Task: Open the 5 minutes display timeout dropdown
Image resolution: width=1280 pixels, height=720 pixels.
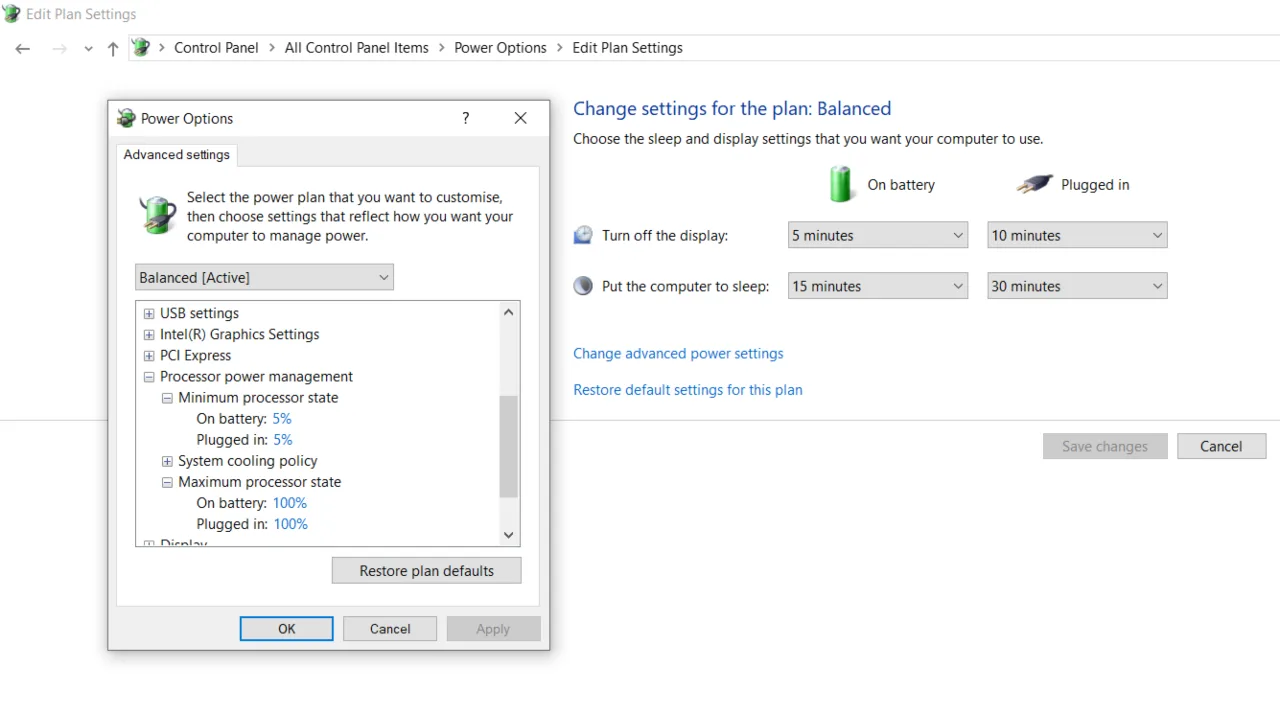Action: coord(876,235)
